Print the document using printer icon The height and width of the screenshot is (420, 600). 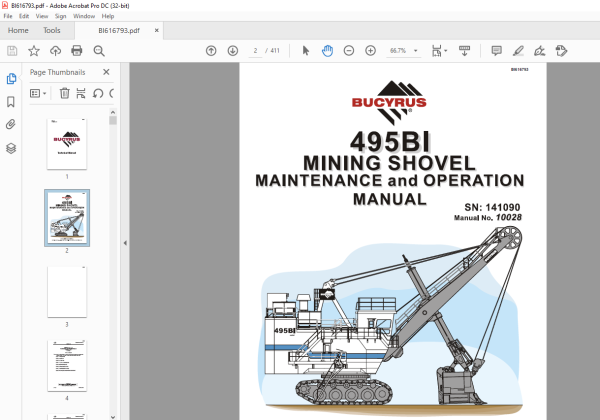click(77, 50)
